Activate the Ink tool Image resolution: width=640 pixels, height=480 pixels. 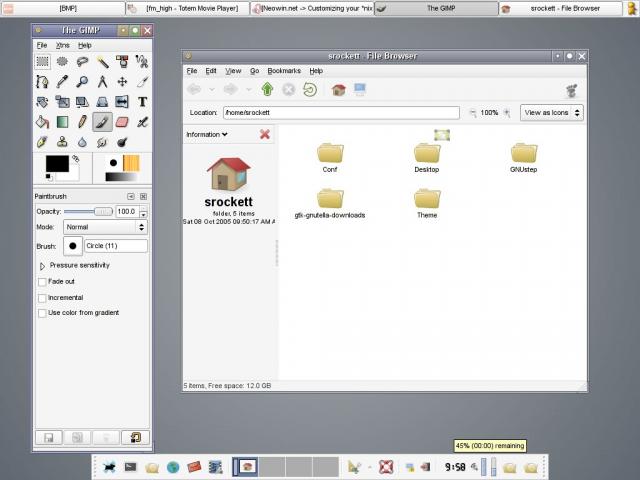(42, 142)
